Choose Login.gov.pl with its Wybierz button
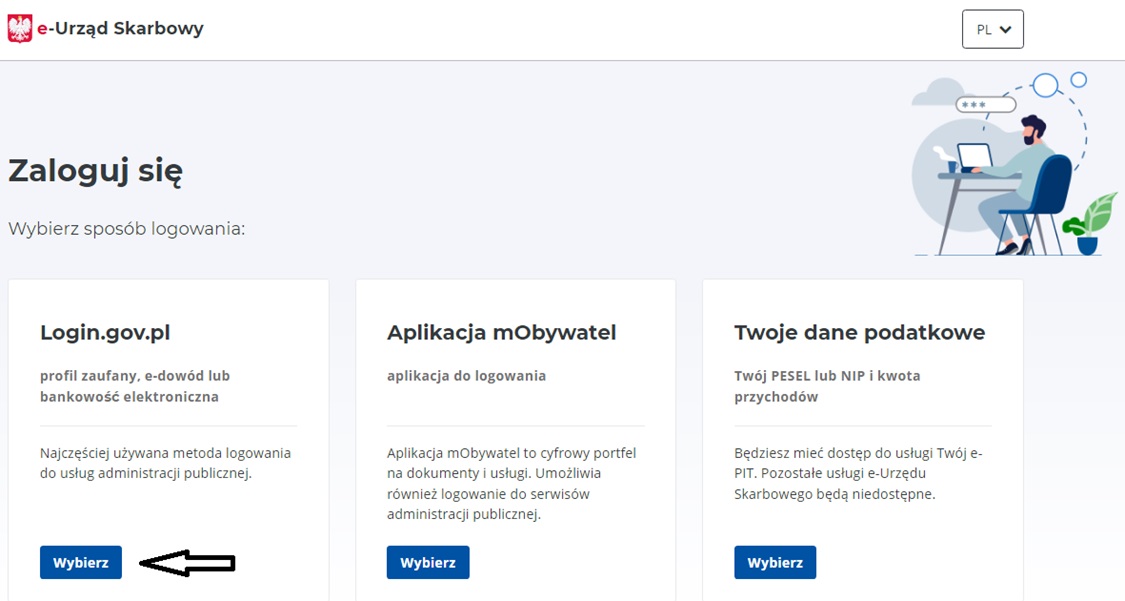Screen dimensions: 1125x601 (x=81, y=562)
